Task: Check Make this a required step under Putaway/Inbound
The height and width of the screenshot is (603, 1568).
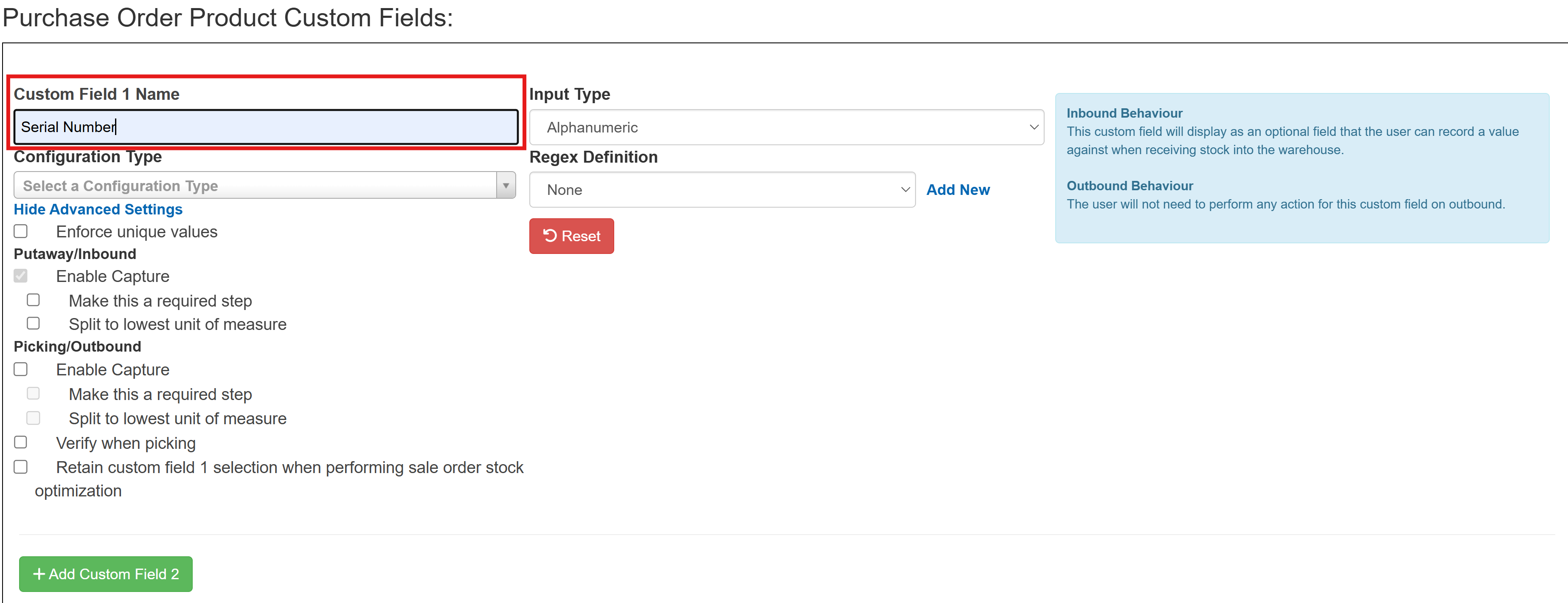Action: point(34,300)
